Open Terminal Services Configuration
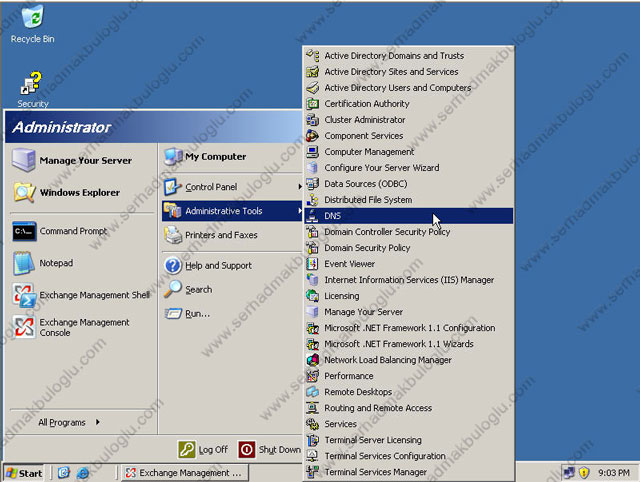The width and height of the screenshot is (640, 482). (x=409, y=456)
